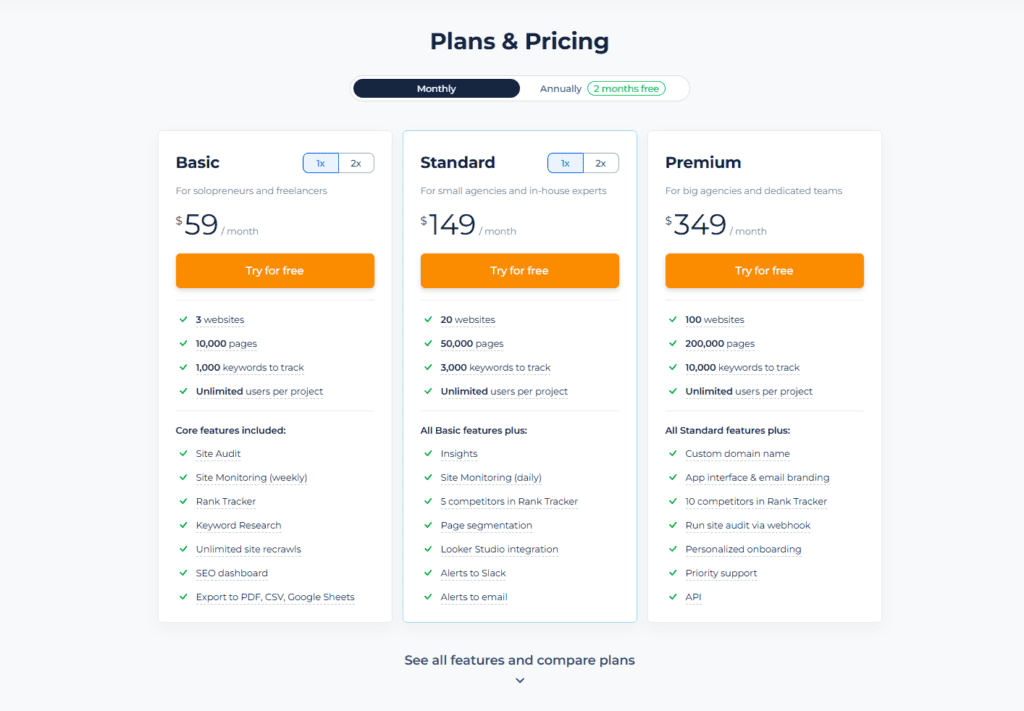Switch billing to Annually
This screenshot has width=1024, height=711.
click(x=561, y=89)
